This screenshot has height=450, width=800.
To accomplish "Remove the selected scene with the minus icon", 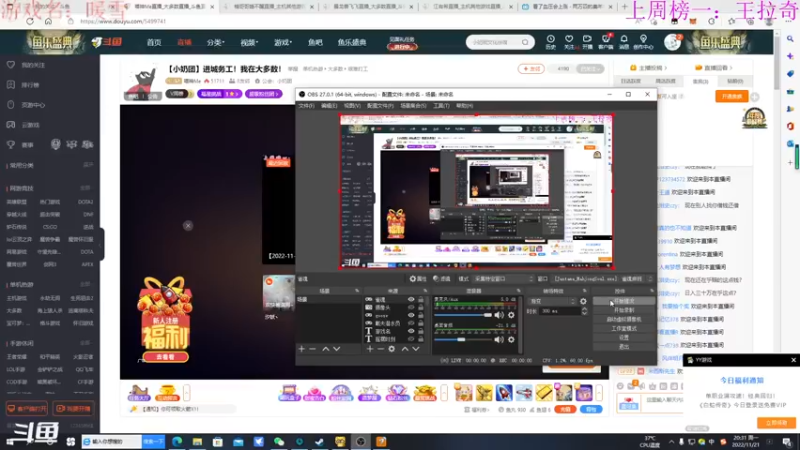I will (x=313, y=349).
